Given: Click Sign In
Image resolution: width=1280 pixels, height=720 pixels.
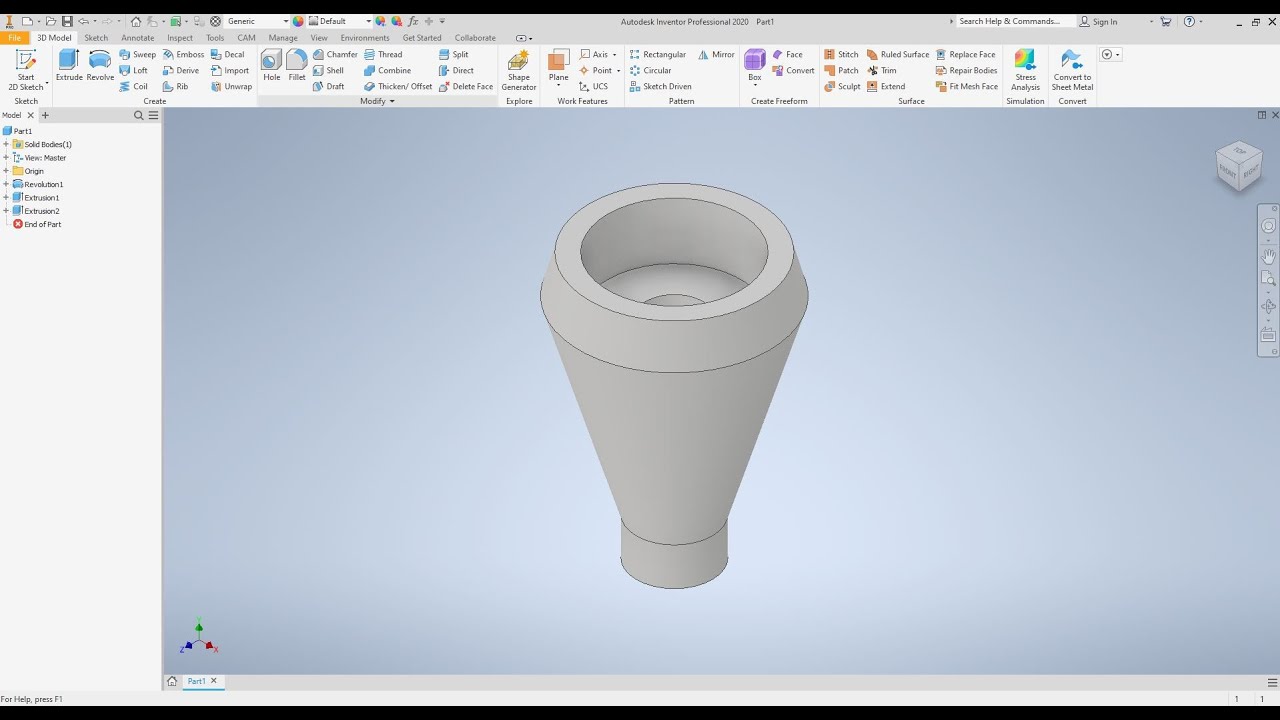Looking at the screenshot, I should coord(1099,21).
